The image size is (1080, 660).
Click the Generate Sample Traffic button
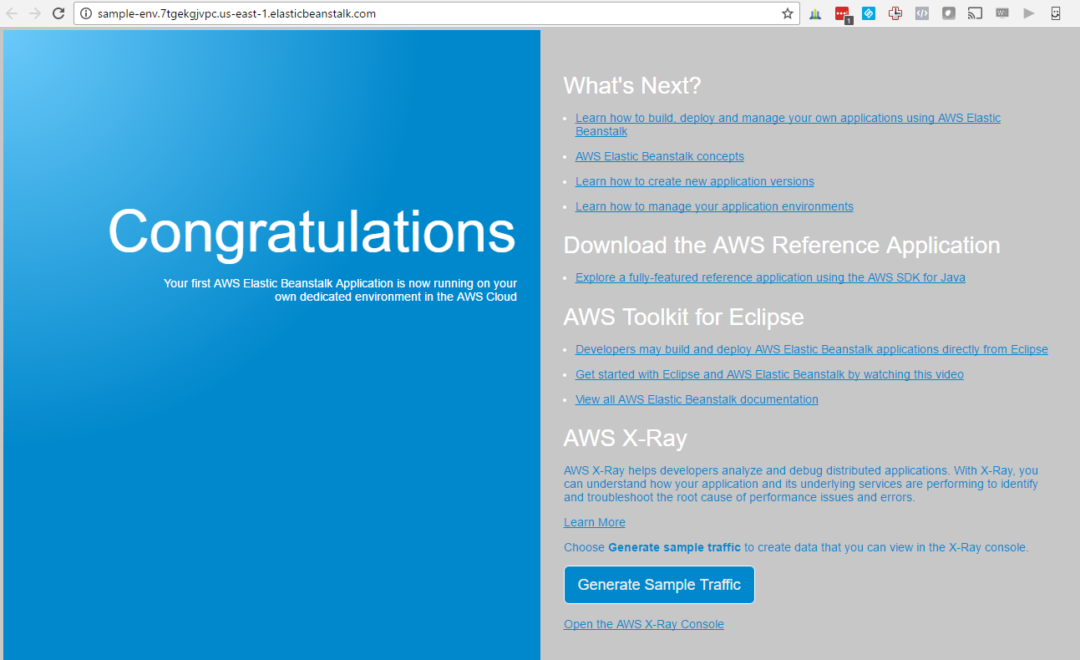[x=659, y=585]
